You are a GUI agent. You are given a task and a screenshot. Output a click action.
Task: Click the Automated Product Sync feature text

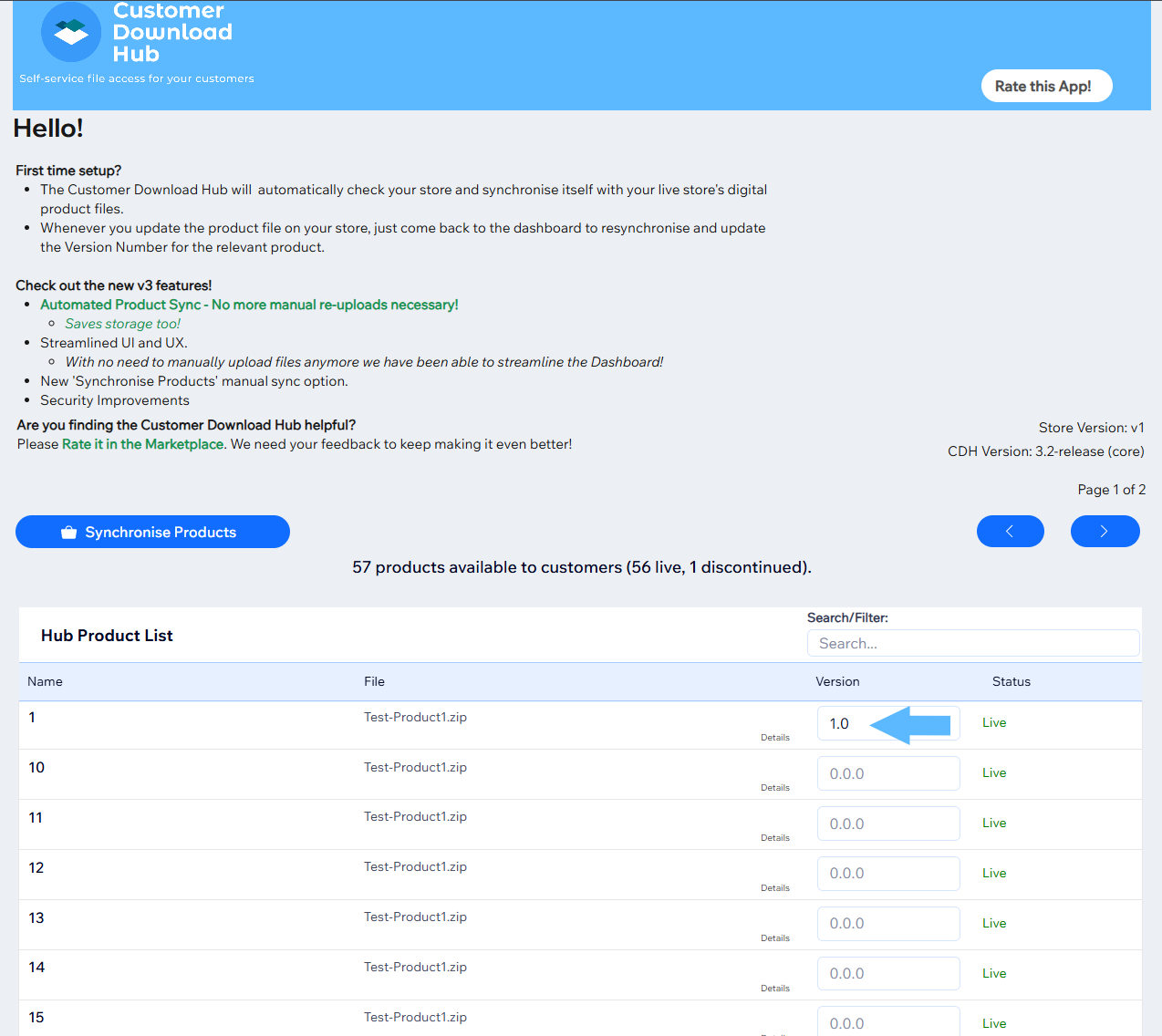coord(249,305)
